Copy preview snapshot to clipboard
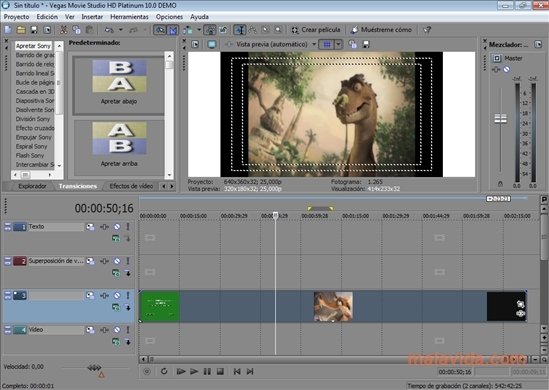 pos(353,44)
